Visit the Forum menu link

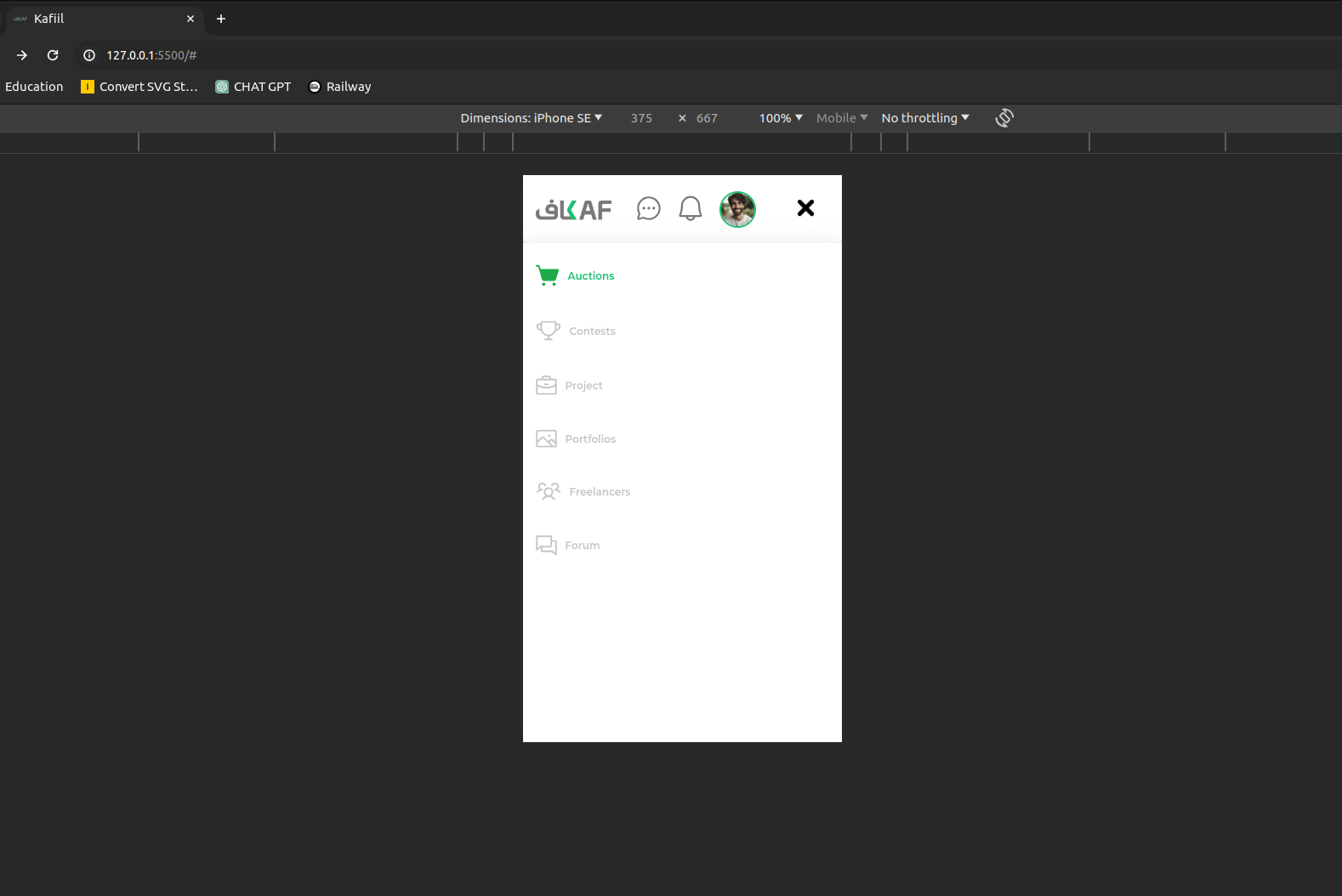point(583,545)
